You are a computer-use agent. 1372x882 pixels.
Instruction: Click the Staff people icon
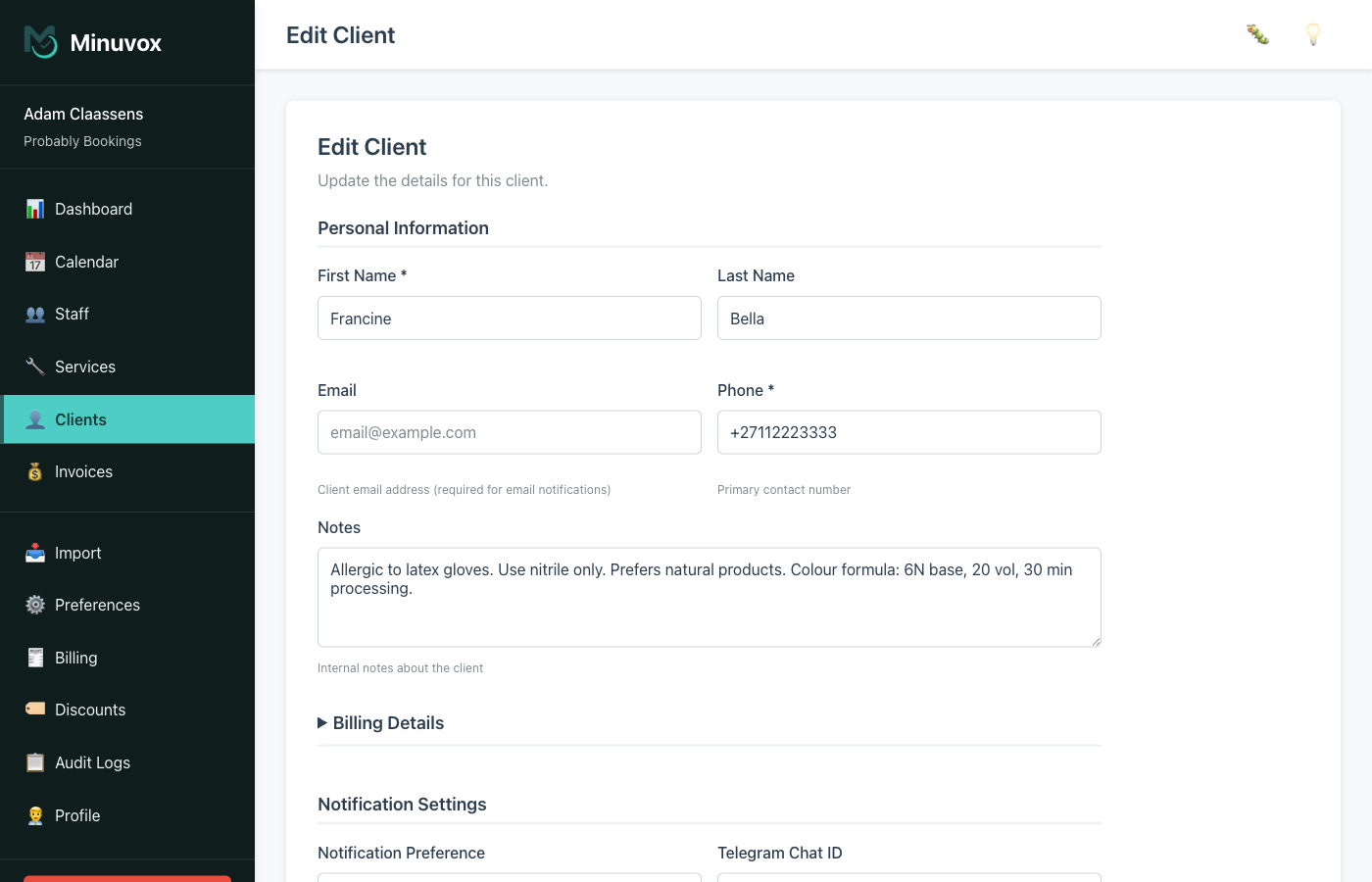coord(35,314)
